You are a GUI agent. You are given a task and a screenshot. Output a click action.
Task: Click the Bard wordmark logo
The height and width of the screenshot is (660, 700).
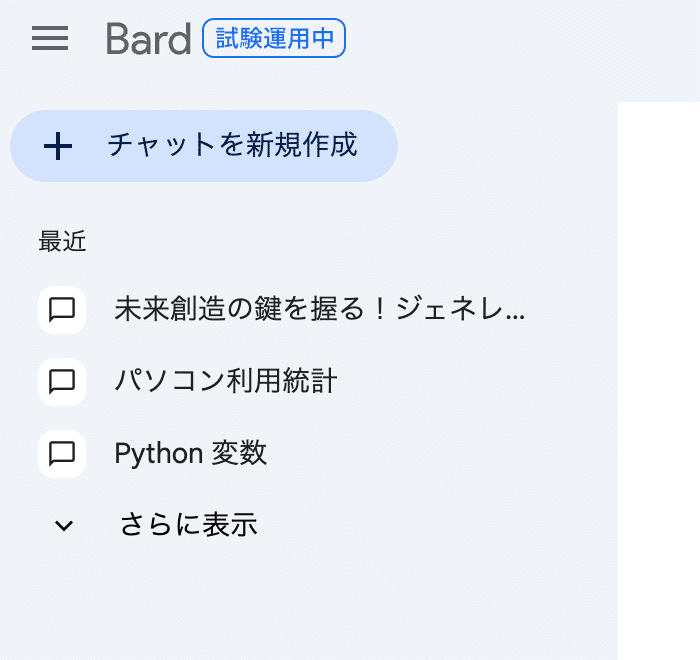pos(149,39)
